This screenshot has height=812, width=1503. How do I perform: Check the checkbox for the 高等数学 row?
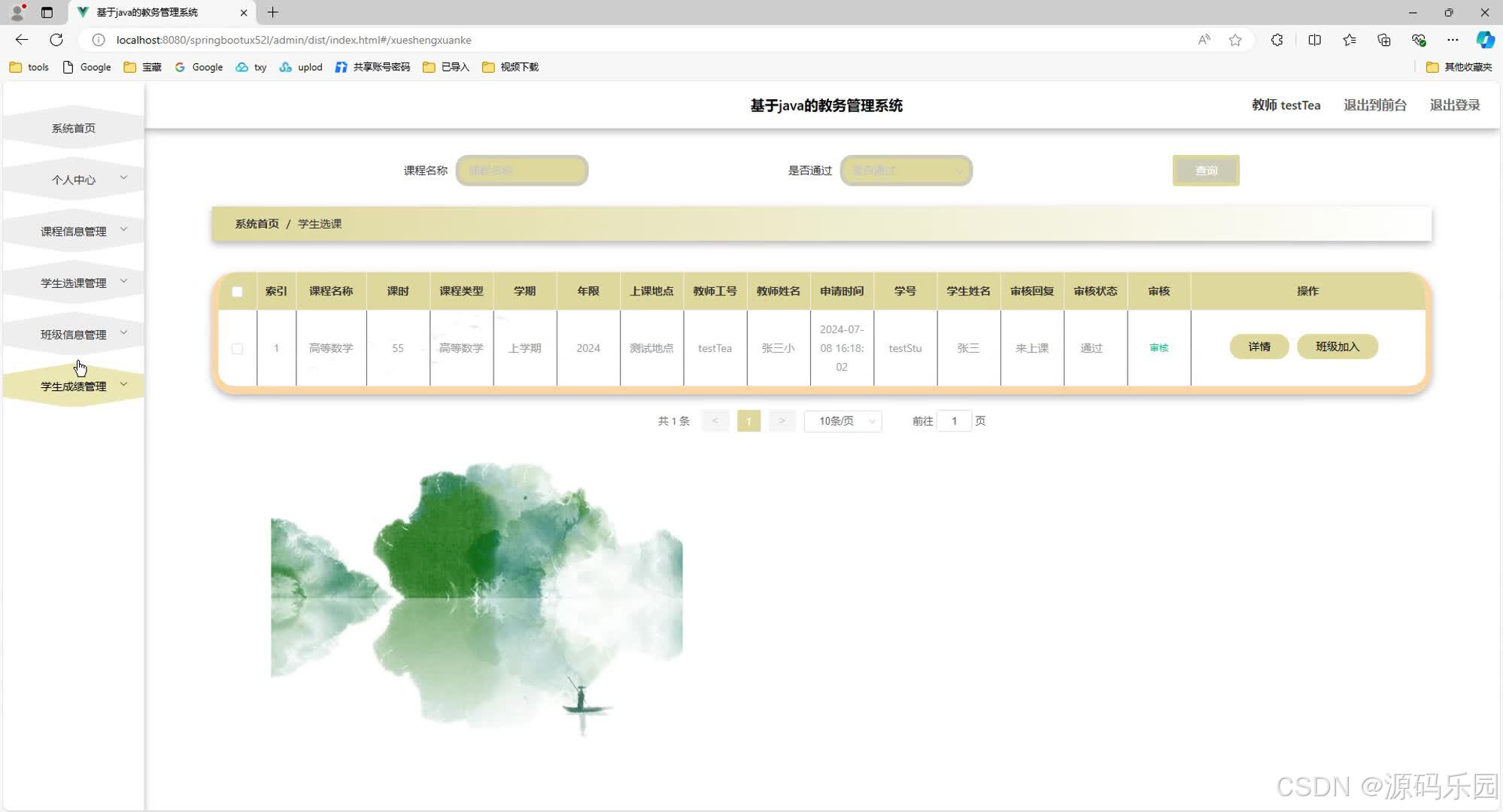pos(238,348)
